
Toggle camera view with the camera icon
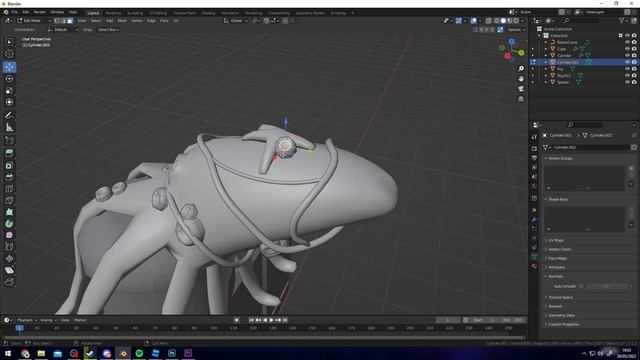pos(521,89)
